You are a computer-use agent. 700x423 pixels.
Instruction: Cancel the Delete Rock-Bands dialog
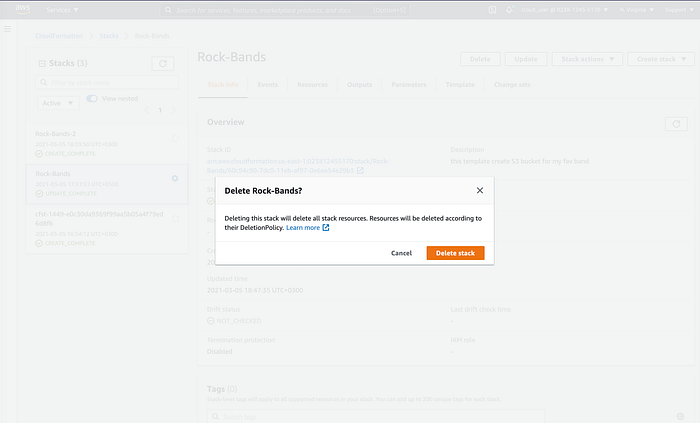pos(401,253)
